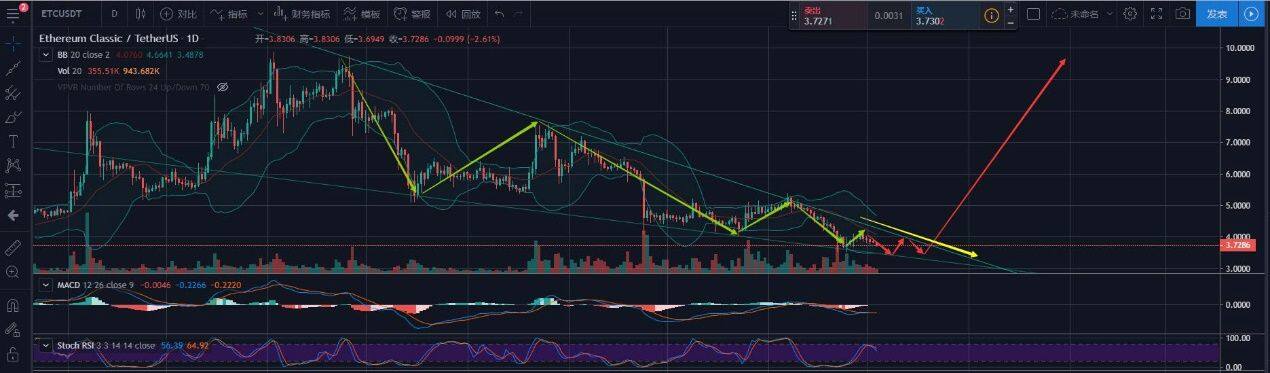Create an alert with 警报 button
1270x373 pixels.
(x=413, y=14)
